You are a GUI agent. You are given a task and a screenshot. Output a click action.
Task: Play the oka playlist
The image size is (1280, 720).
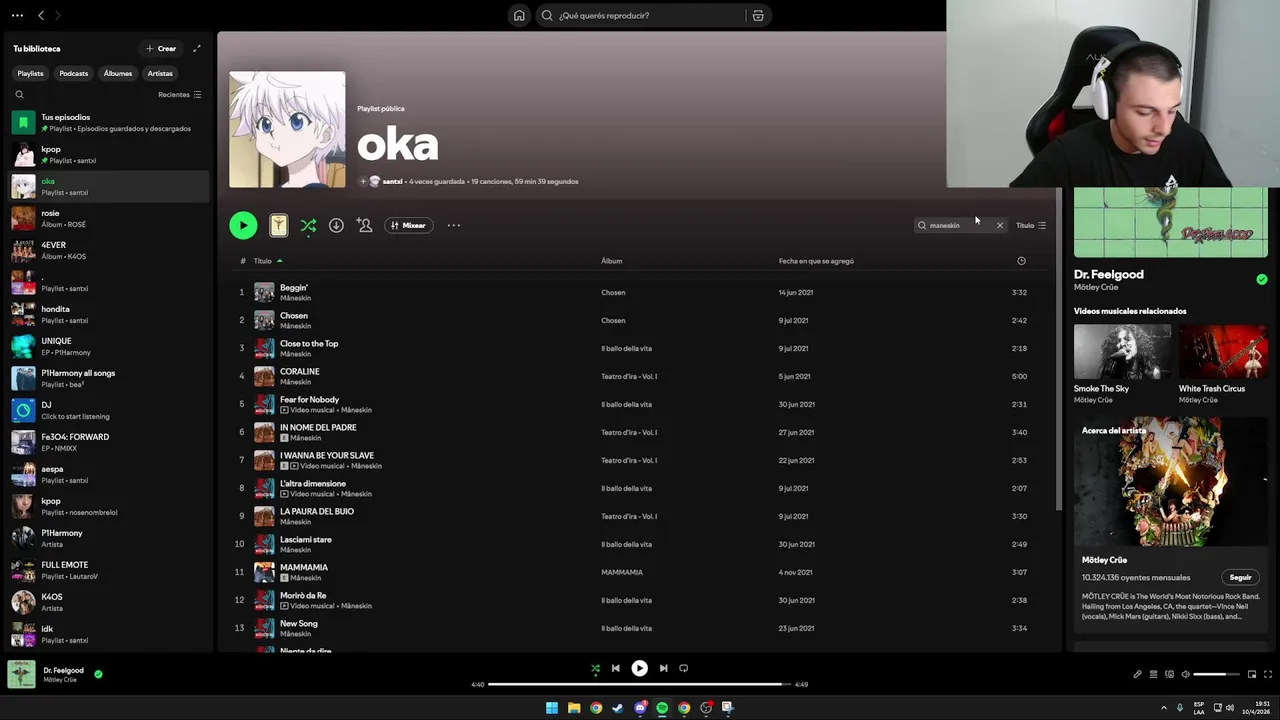pos(243,225)
